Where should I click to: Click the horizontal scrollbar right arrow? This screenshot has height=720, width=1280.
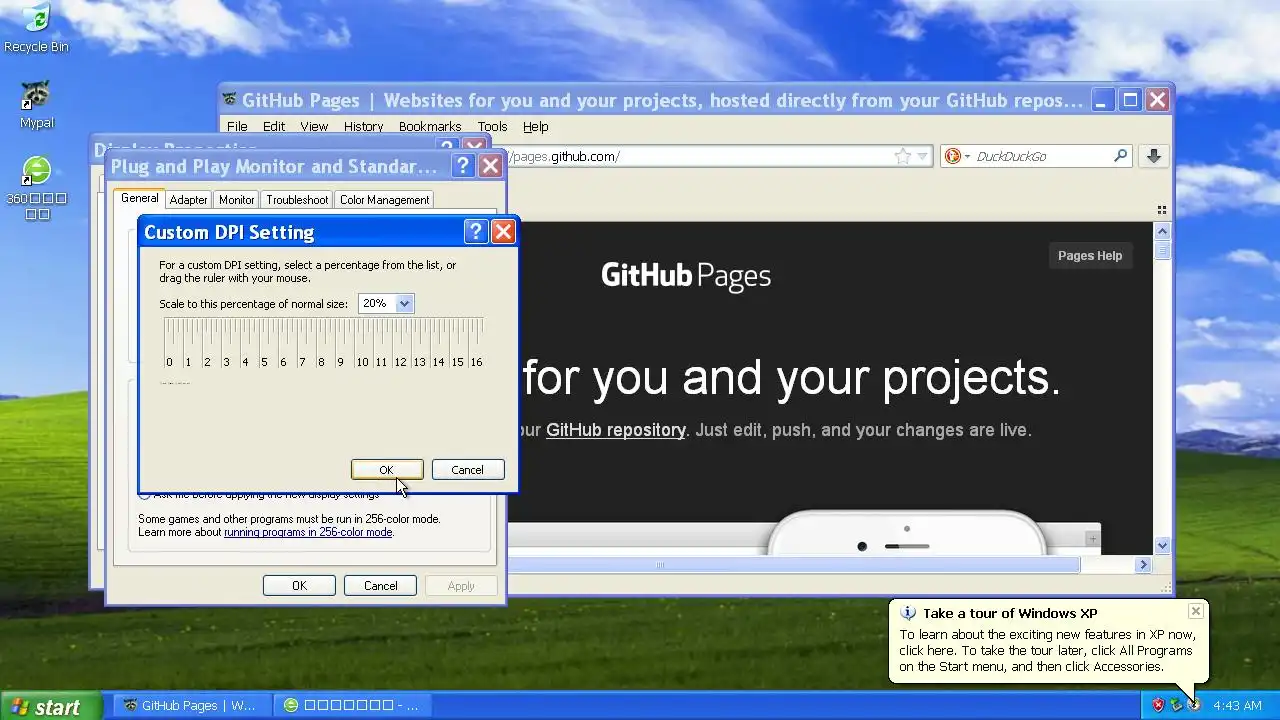1144,565
